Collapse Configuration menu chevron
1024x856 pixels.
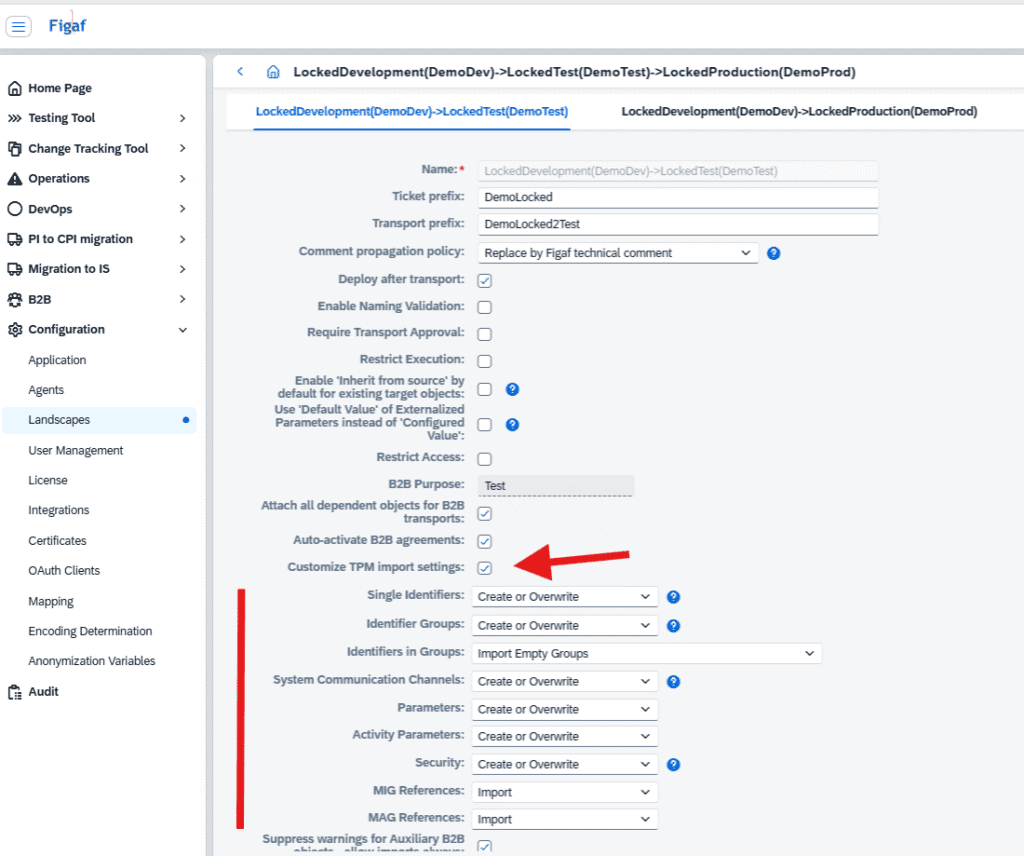click(x=183, y=330)
